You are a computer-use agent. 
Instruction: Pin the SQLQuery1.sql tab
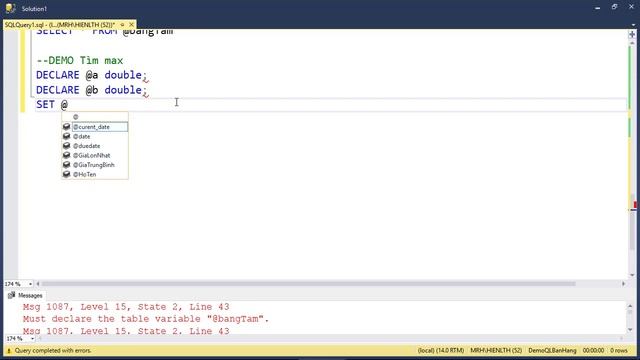122,25
